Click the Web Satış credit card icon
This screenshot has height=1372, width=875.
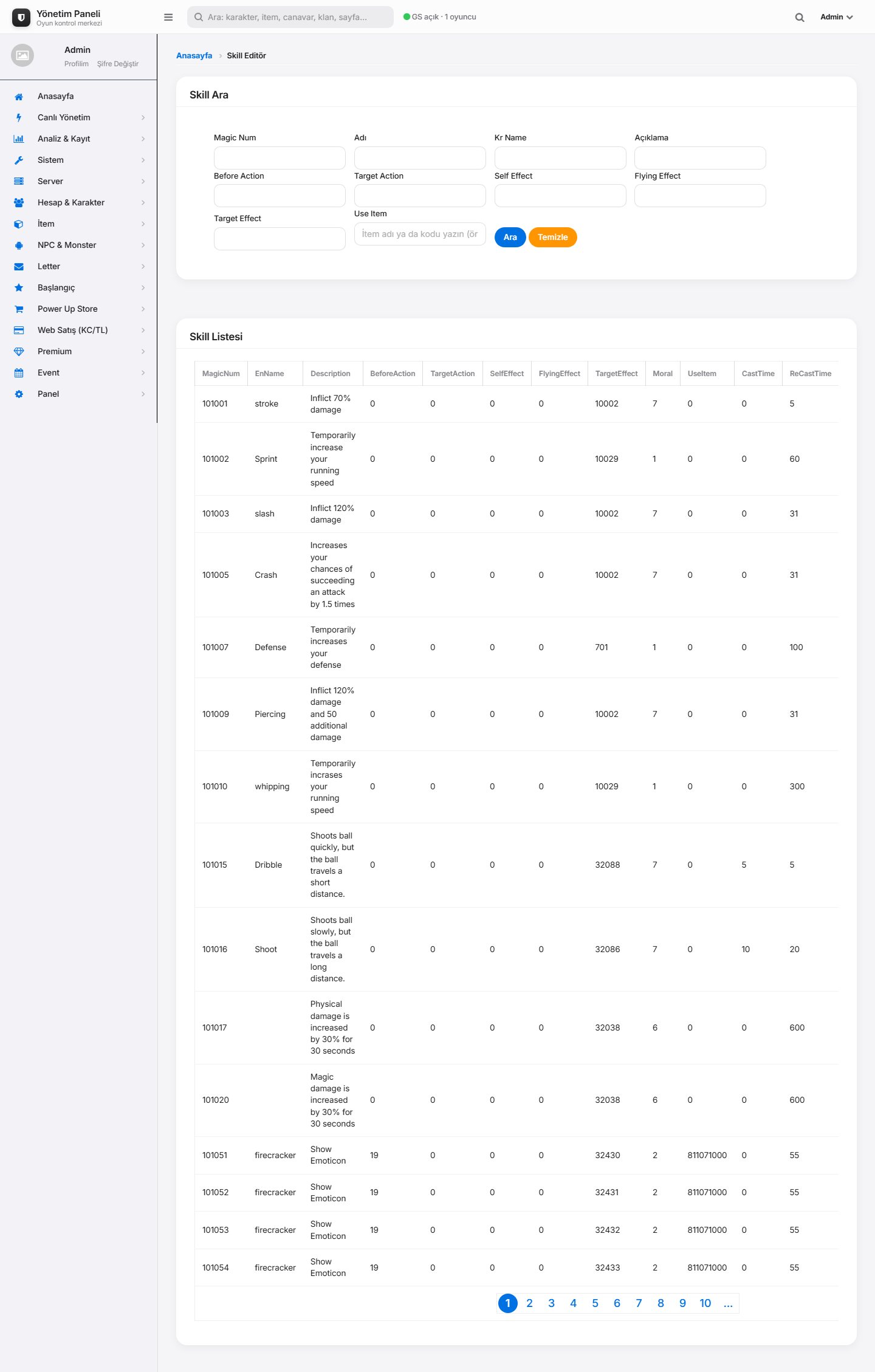click(19, 331)
